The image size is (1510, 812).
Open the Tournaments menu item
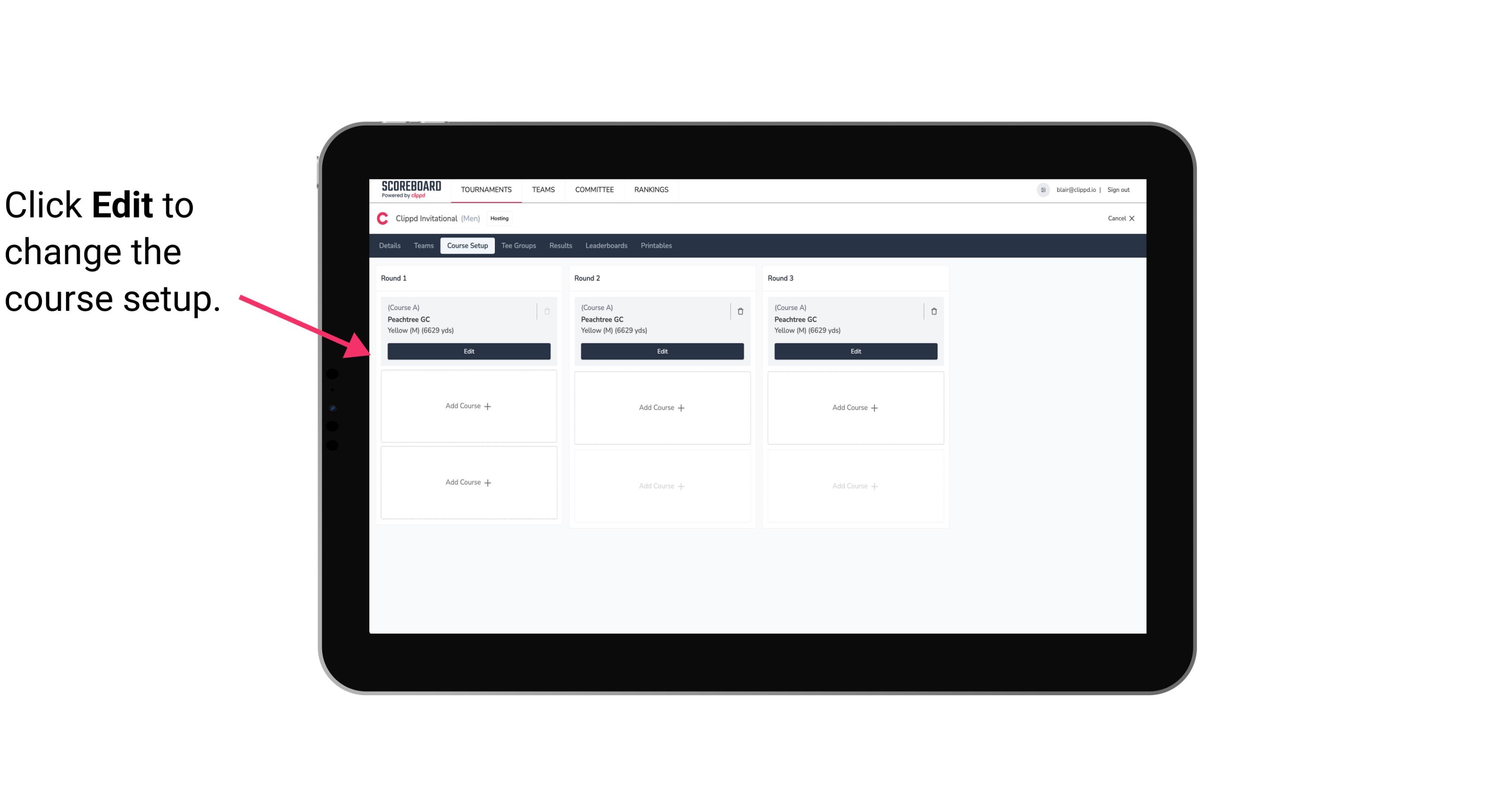(x=487, y=189)
